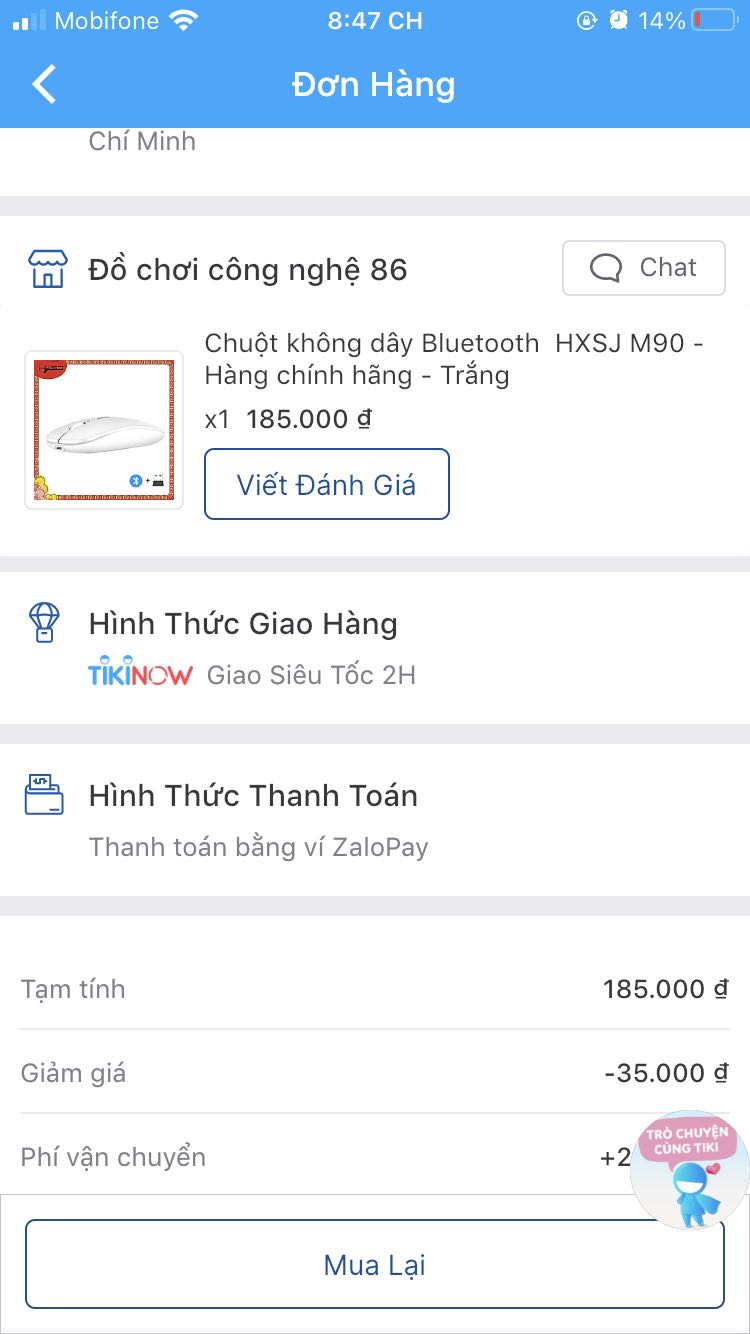Viewport: 750px width, 1334px height.
Task: Tap 'Mua Lại' to reorder
Action: (374, 1263)
